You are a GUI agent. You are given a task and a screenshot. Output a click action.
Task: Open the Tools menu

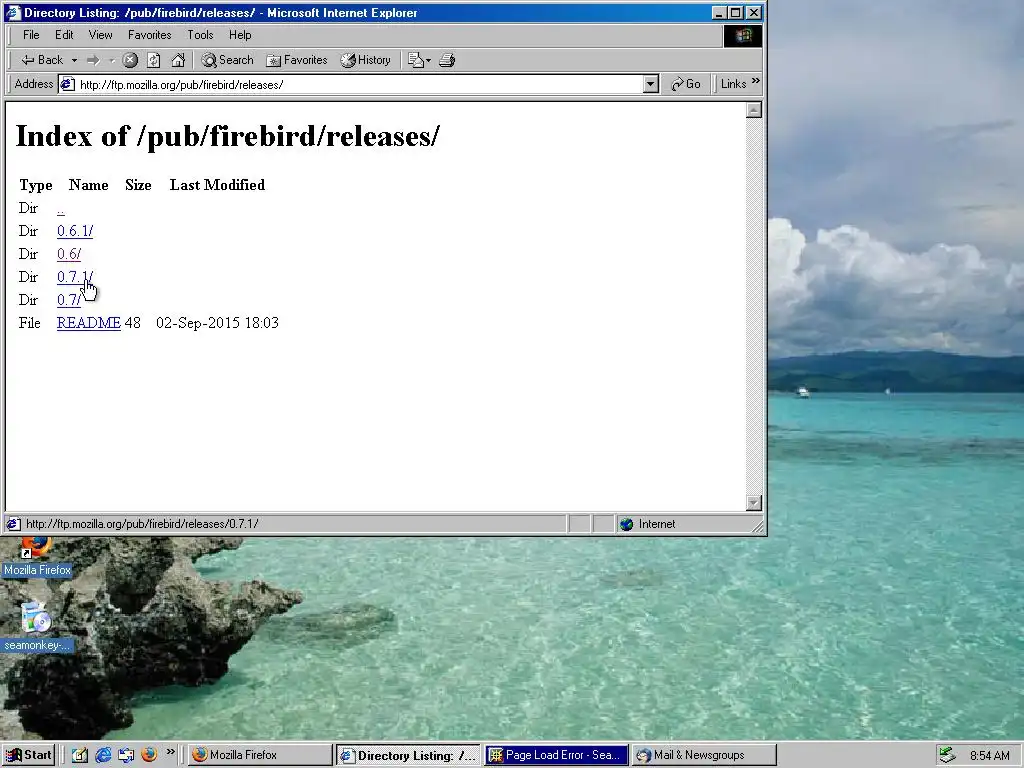[200, 35]
